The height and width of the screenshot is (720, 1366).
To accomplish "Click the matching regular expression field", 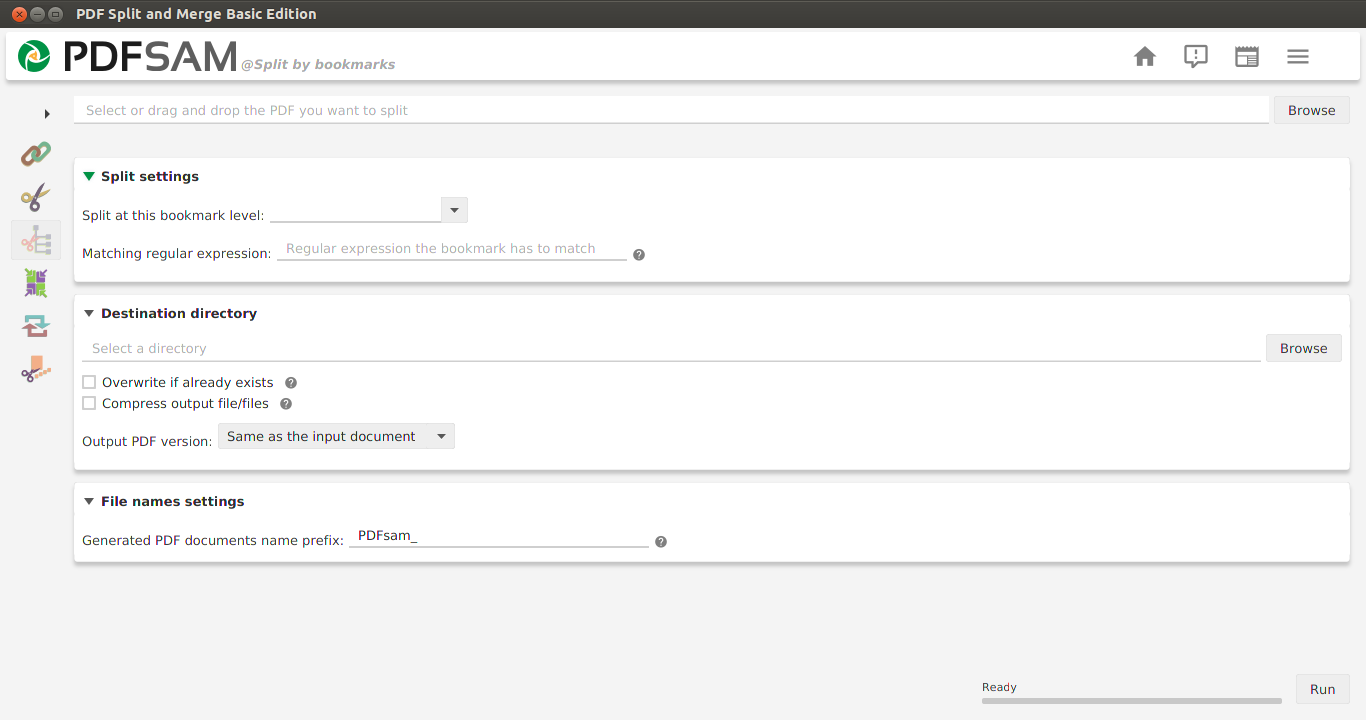I will coord(452,249).
